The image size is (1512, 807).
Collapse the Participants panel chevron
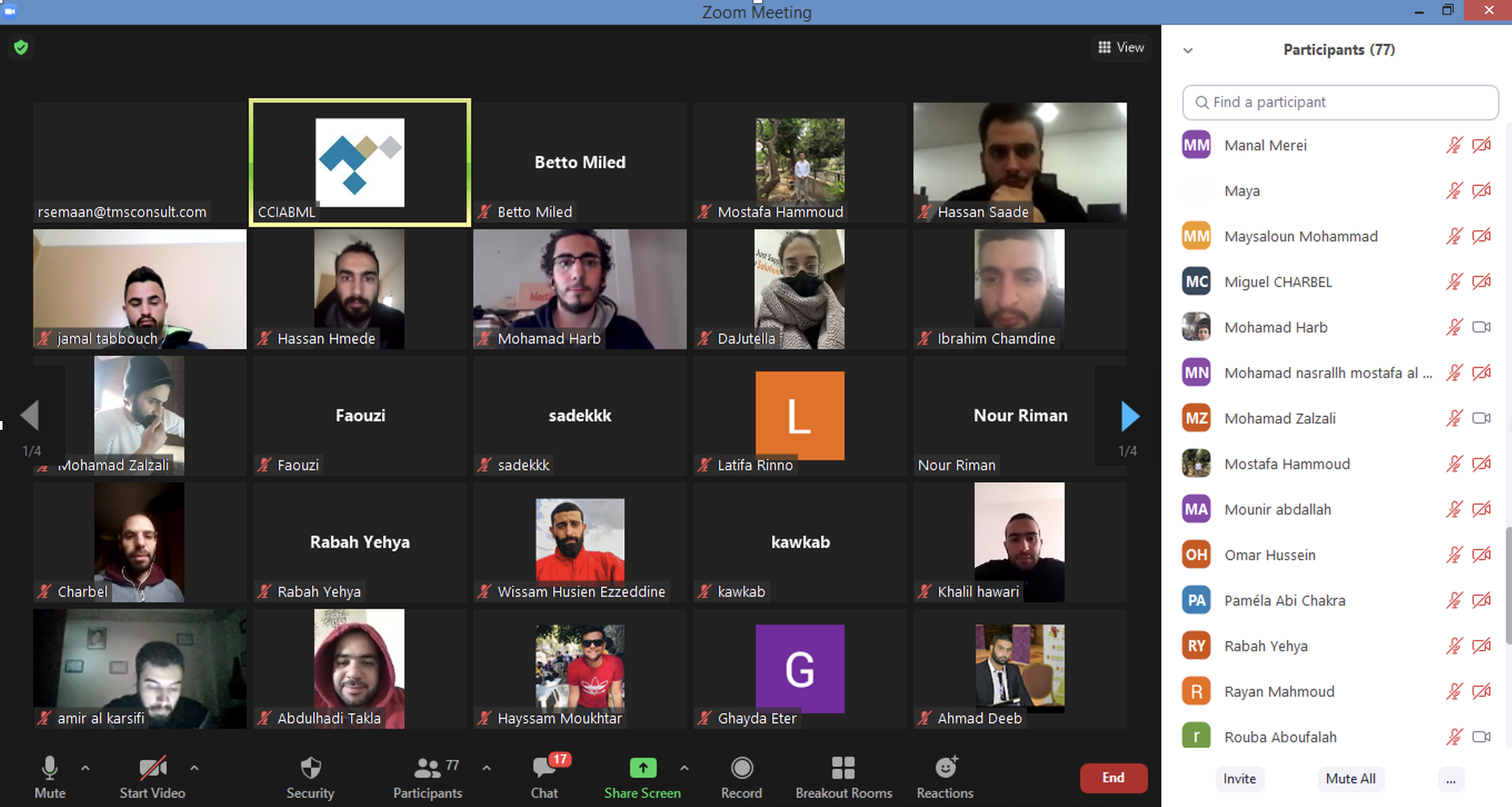pos(1187,50)
